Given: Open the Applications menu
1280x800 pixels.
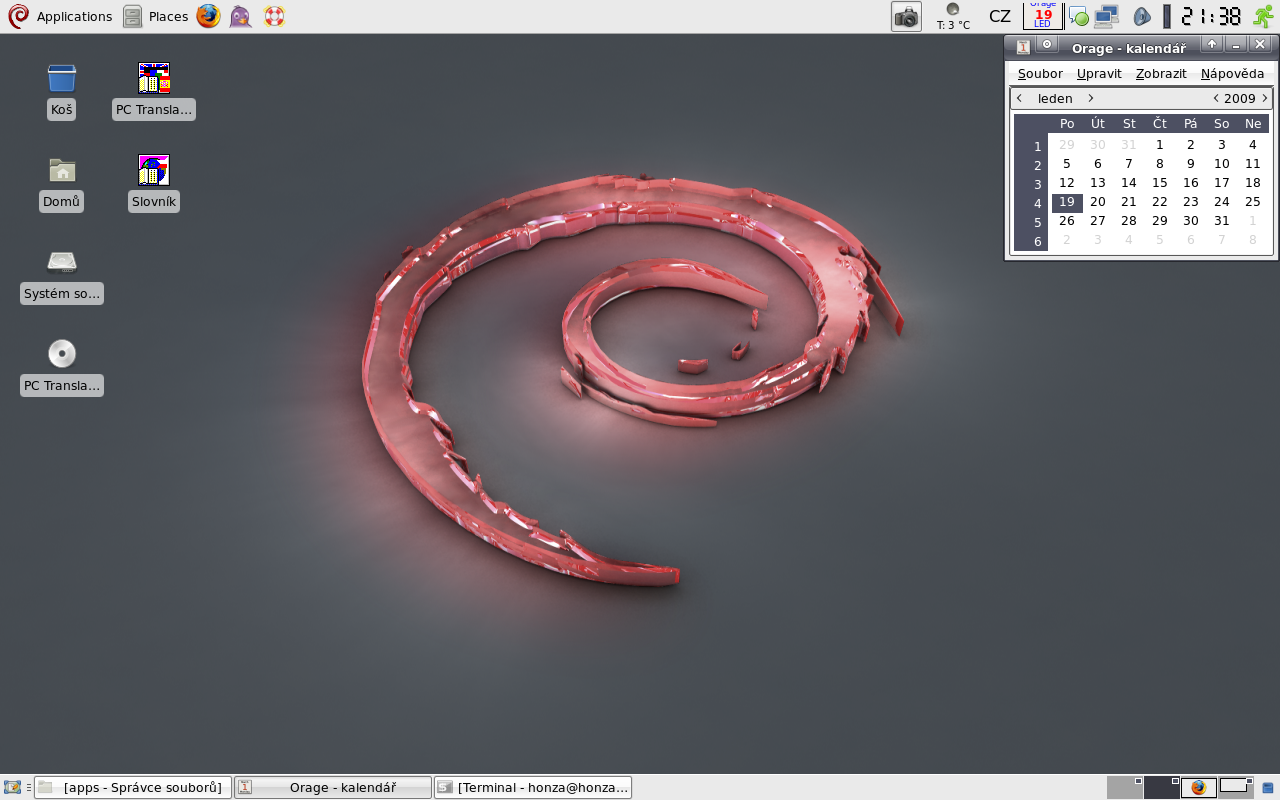Looking at the screenshot, I should pyautogui.click(x=60, y=16).
